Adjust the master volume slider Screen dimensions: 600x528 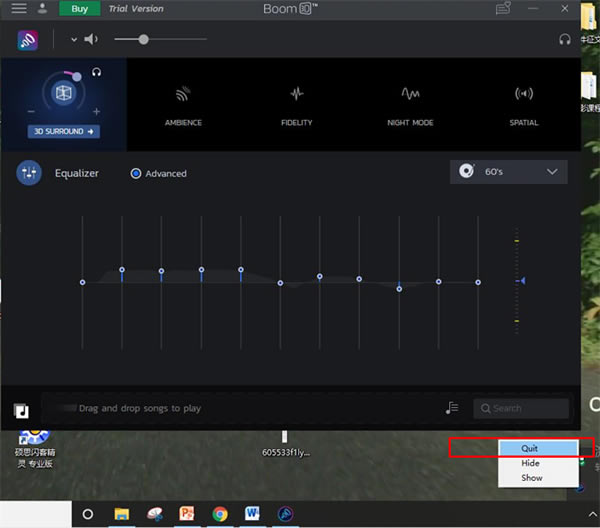coord(144,40)
